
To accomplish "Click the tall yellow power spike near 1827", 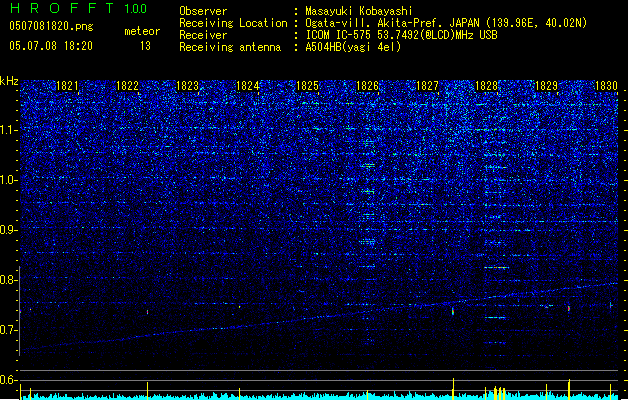I will pyautogui.click(x=453, y=388).
